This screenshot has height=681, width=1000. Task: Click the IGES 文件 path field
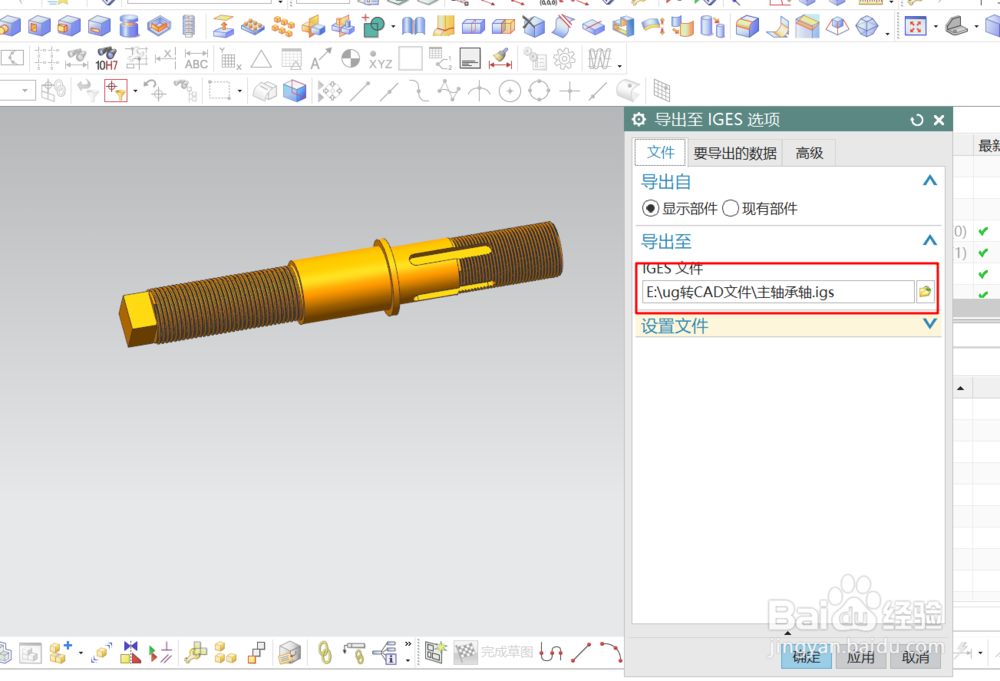[778, 292]
